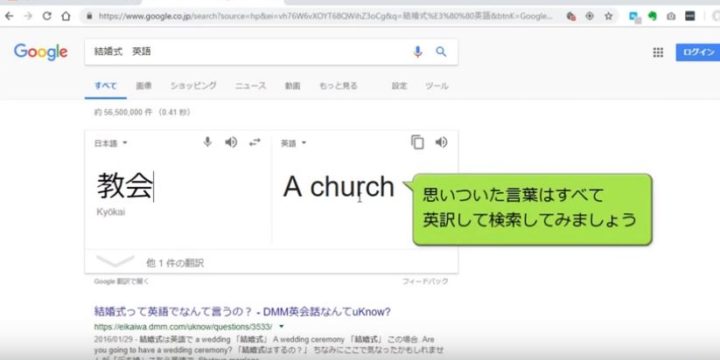Open もっと見る menu
720x360 pixels.
338,86
